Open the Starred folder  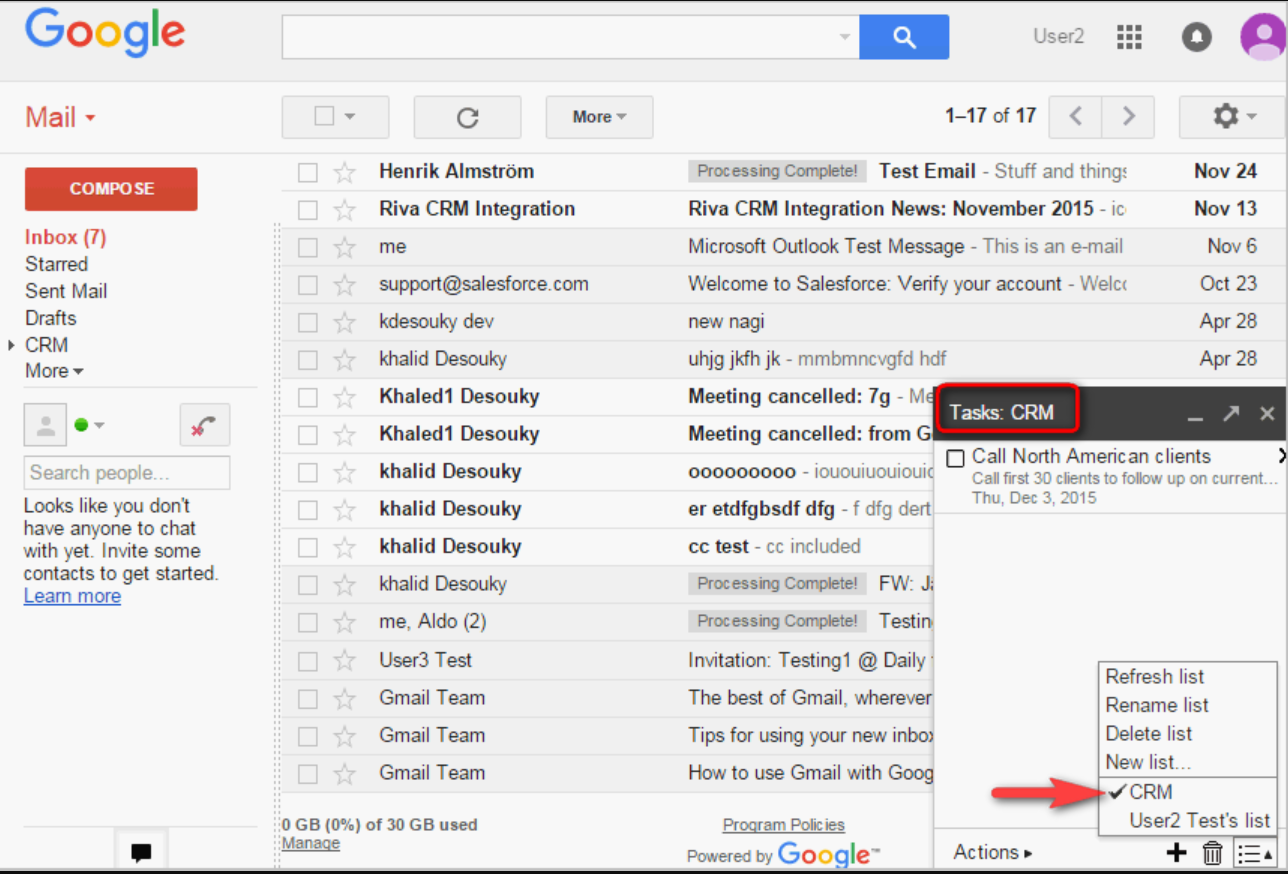57,264
